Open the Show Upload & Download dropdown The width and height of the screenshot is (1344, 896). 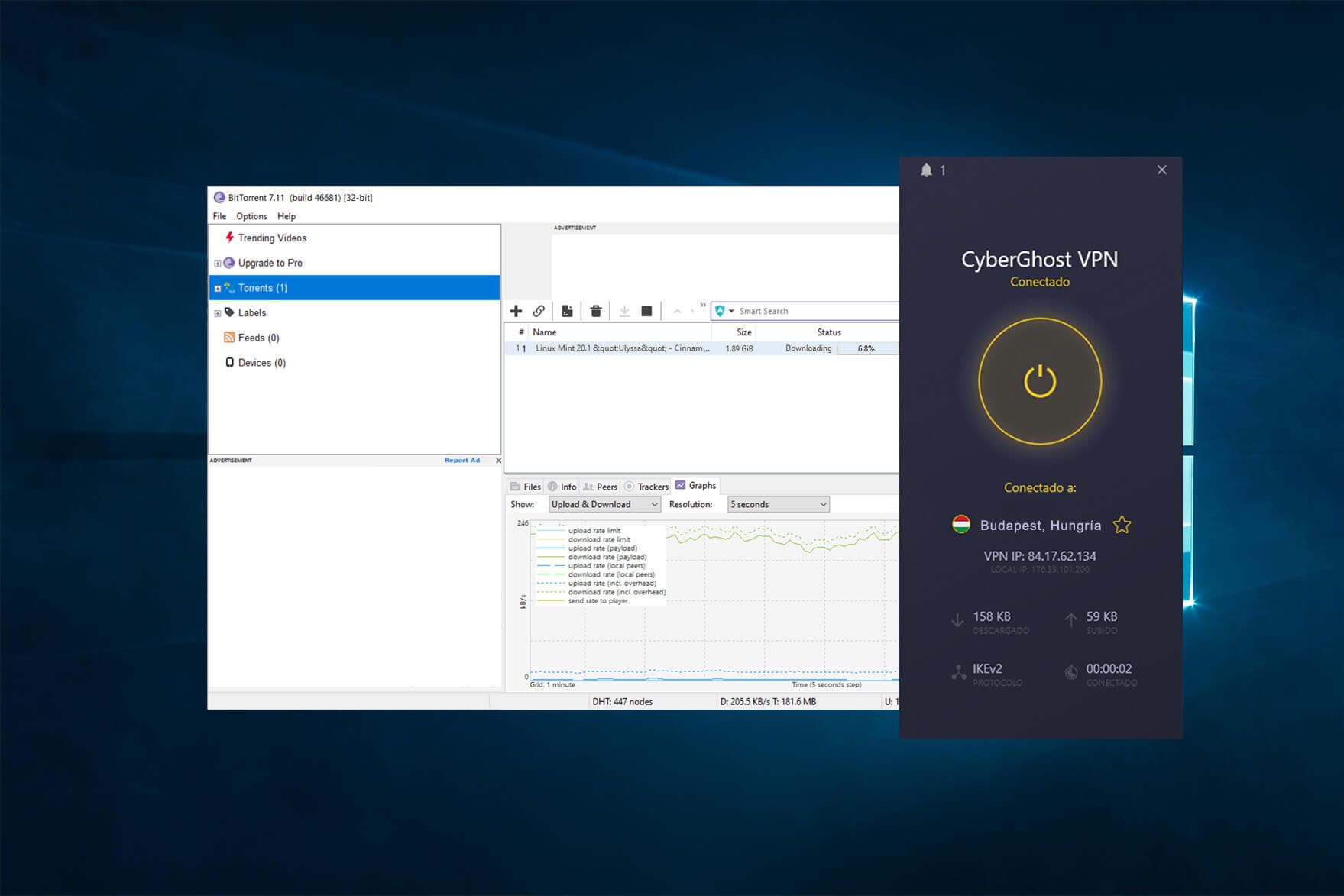[x=604, y=504]
